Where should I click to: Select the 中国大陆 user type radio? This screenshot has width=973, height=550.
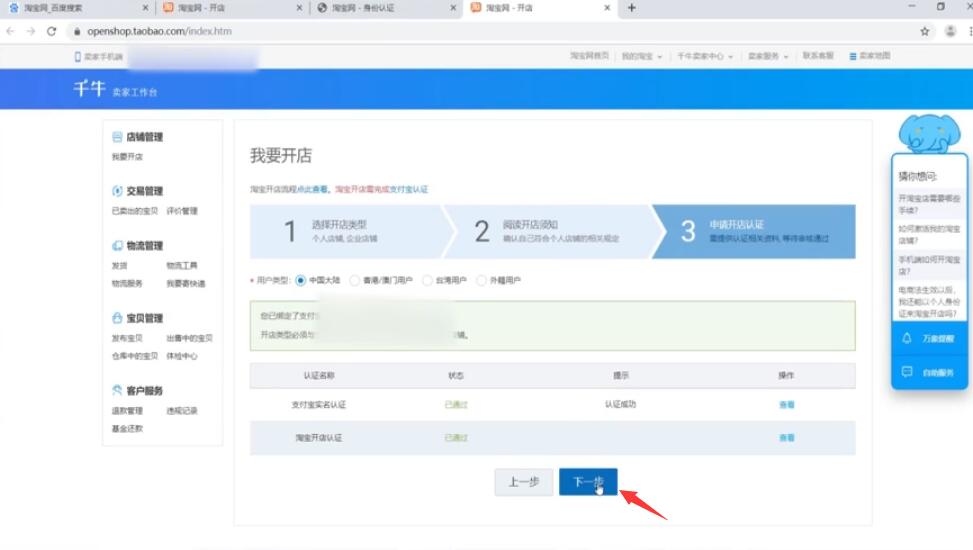pyautogui.click(x=301, y=280)
